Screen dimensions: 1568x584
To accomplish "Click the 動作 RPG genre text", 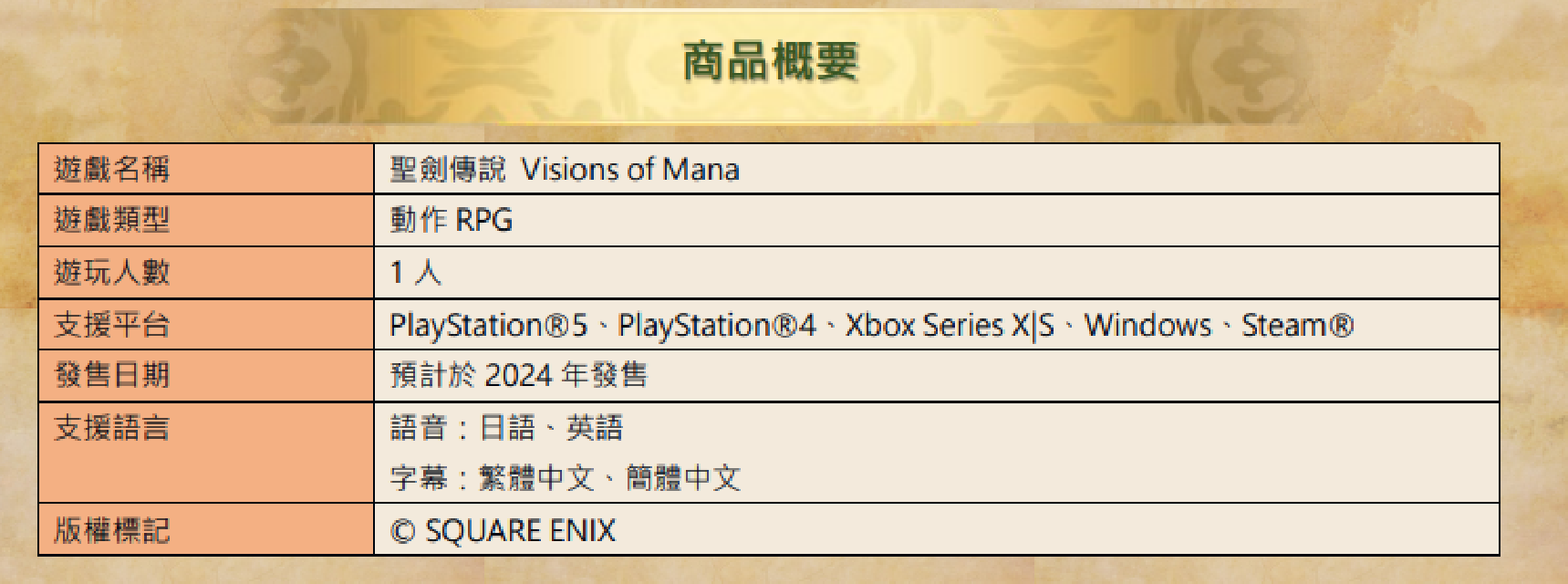I will coord(452,220).
